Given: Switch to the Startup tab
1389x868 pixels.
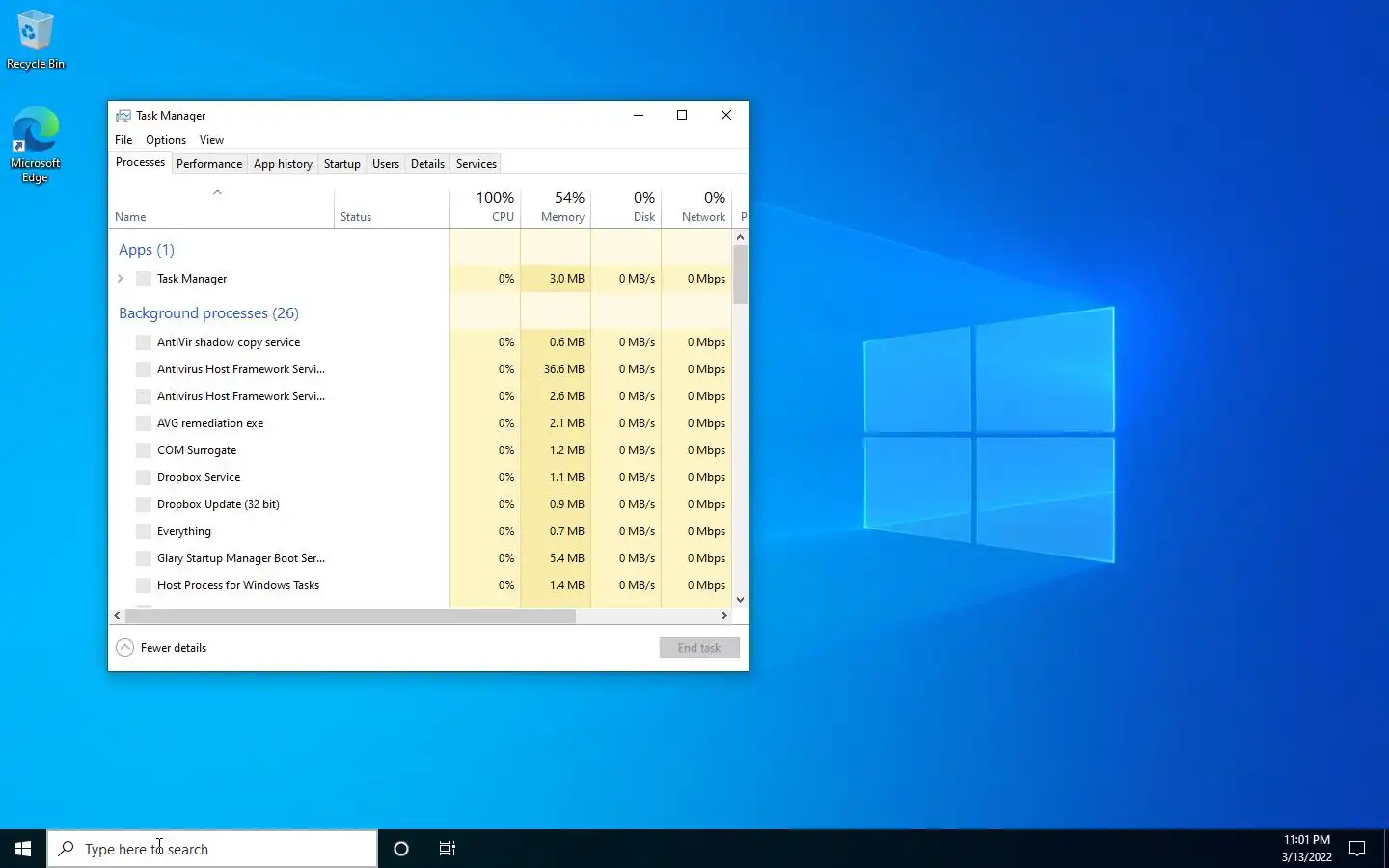Looking at the screenshot, I should 342,164.
